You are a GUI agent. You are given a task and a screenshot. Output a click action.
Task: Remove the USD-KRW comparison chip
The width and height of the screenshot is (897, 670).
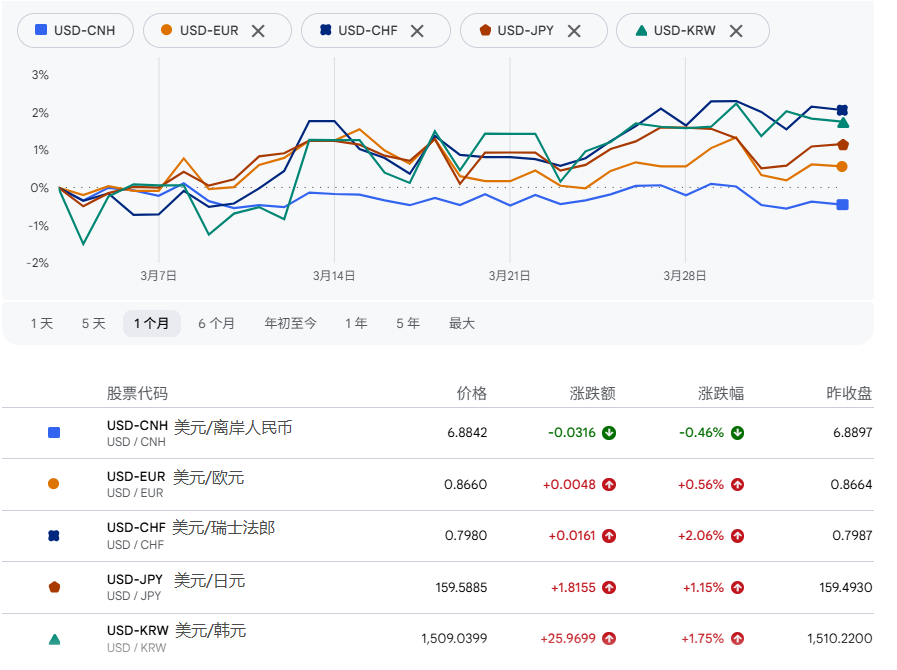[x=736, y=31]
